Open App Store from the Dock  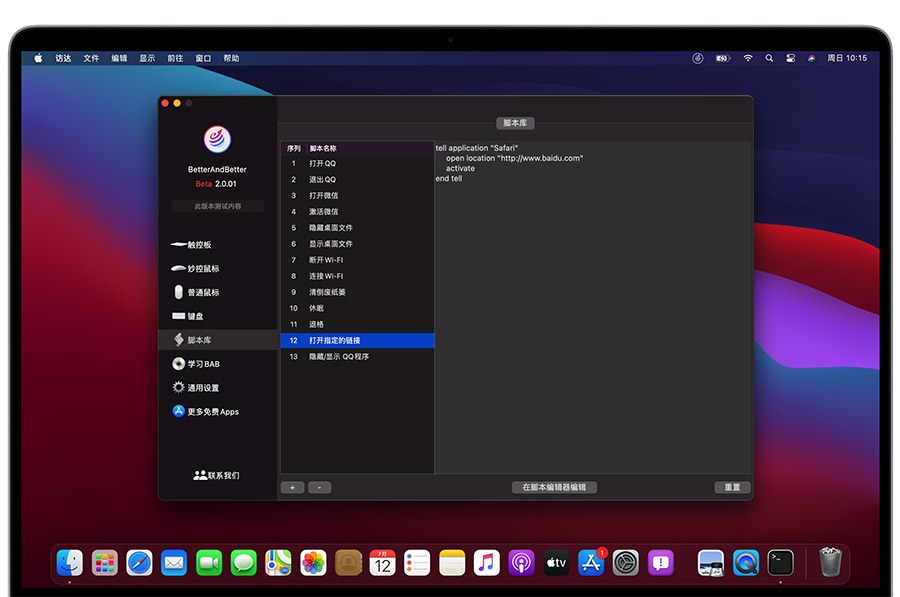(591, 563)
